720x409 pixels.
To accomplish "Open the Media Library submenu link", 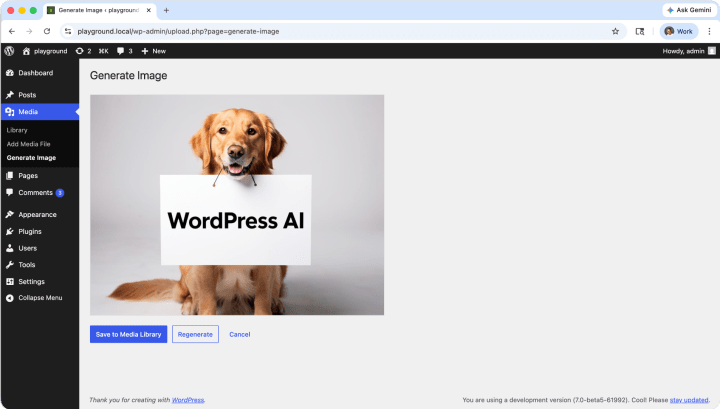I will 17,130.
